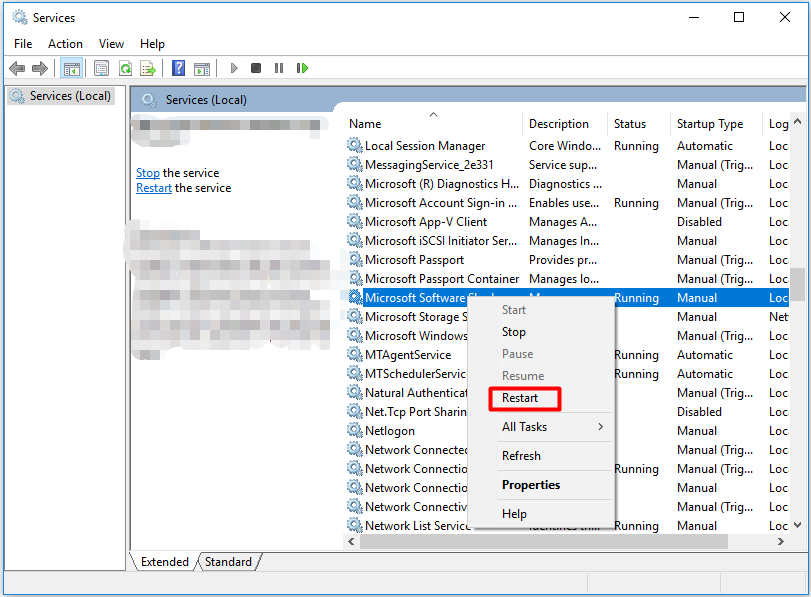The height and width of the screenshot is (597, 811).
Task: Select the Microsoft (R) Diagnostics Hub row
Action: [566, 184]
